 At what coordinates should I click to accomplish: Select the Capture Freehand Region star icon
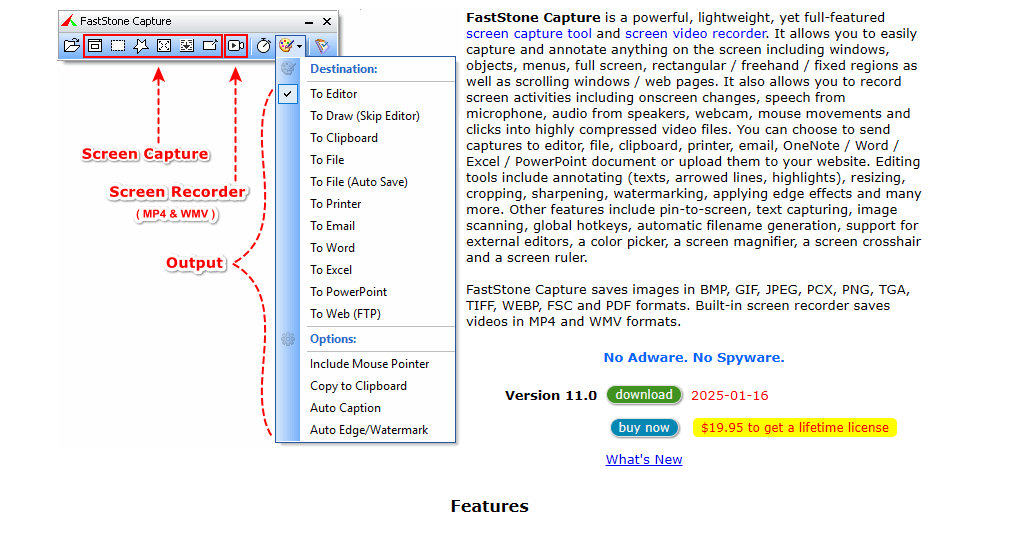(x=141, y=46)
